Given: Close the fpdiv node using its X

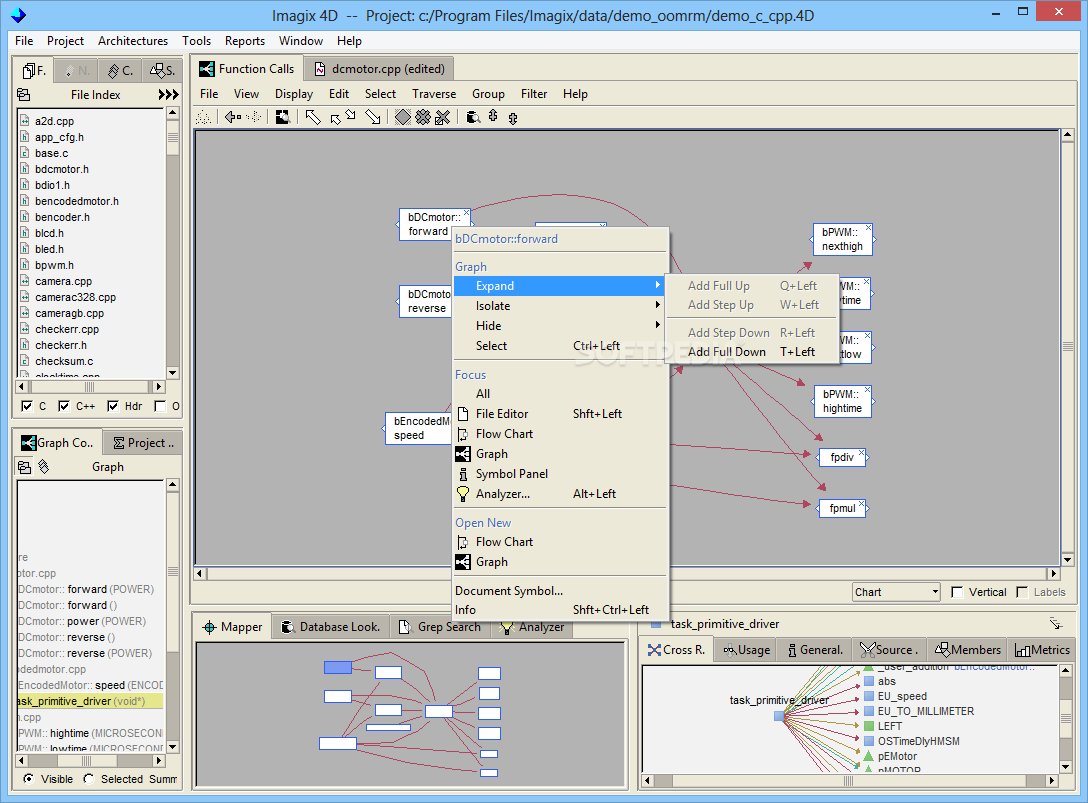Looking at the screenshot, I should [x=861, y=453].
